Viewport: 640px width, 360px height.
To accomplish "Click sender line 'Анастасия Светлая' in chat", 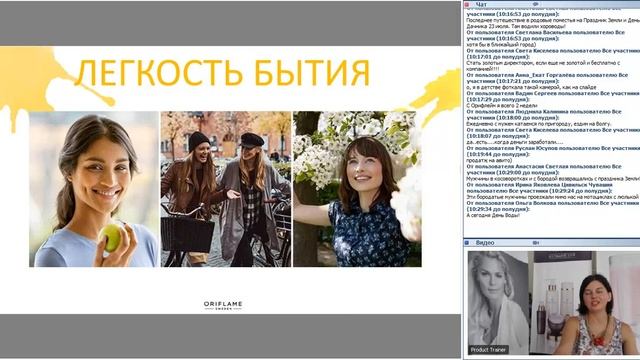I will click(544, 169).
